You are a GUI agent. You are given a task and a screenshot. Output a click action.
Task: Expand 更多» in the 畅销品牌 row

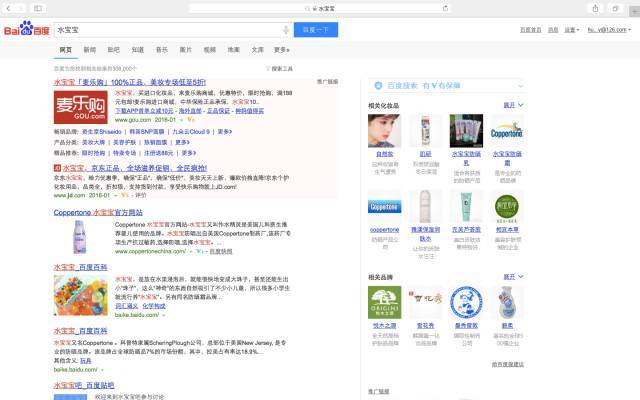click(x=224, y=132)
